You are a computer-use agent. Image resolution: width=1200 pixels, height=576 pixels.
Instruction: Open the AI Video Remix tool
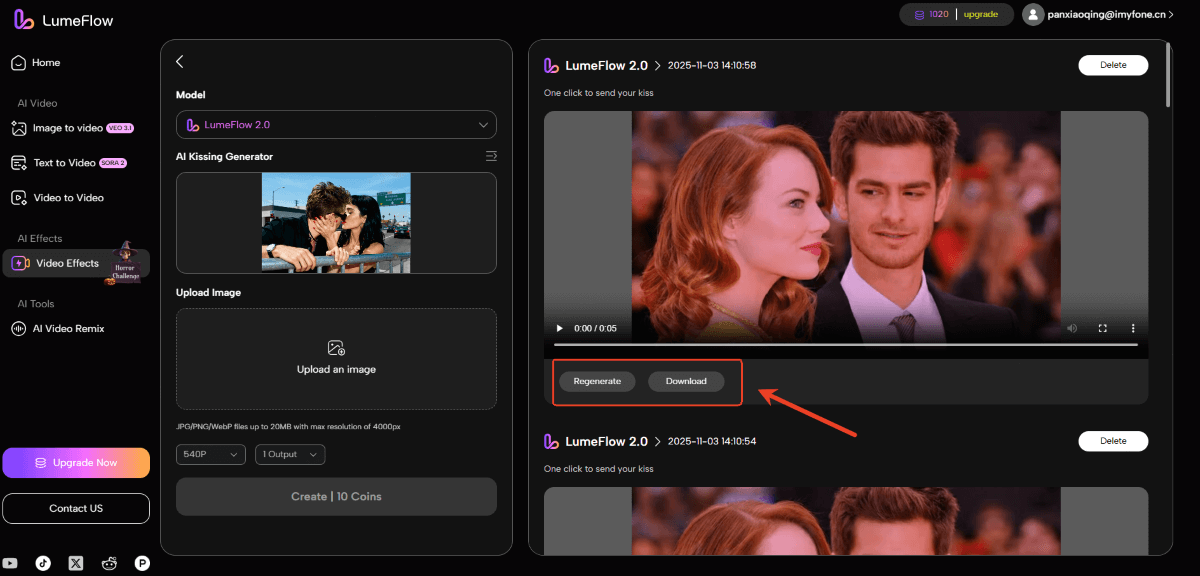[67, 328]
